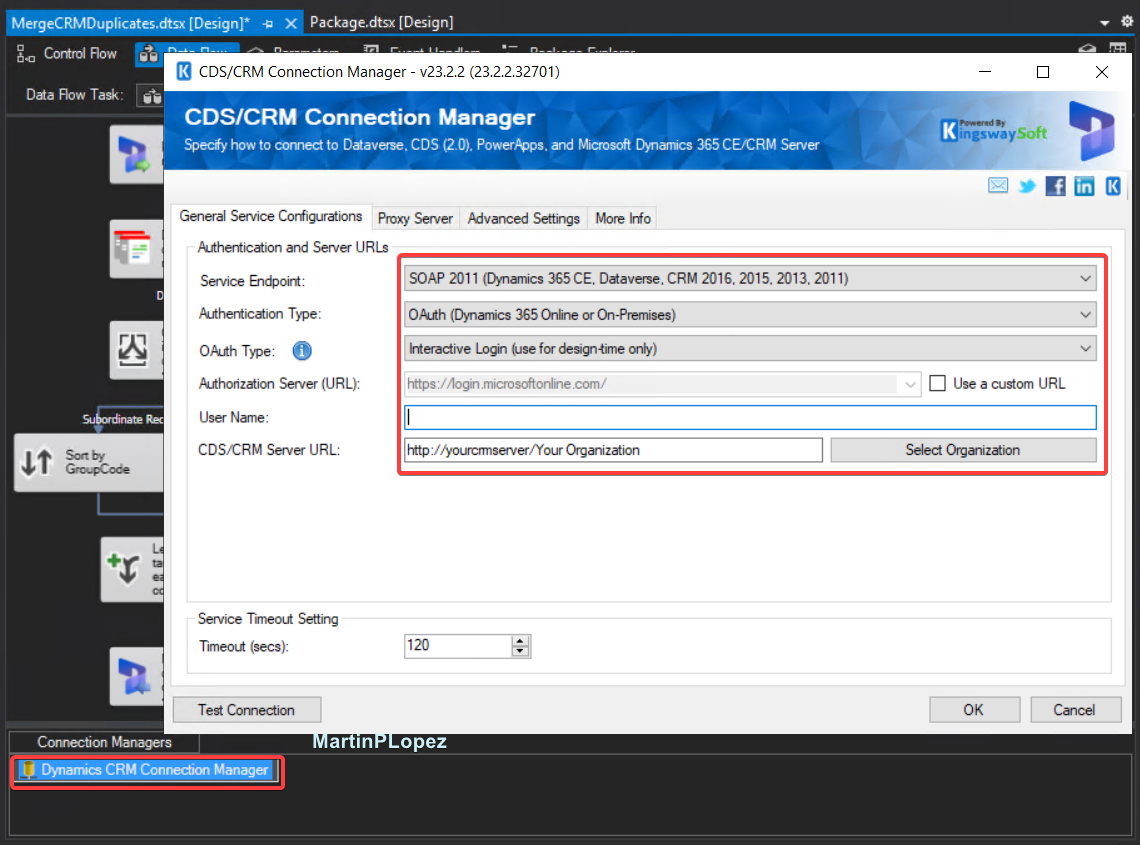Screen dimensions: 1140x845
Task: Click the KingswaySoft K icon beside LinkedIn
Action: pyautogui.click(x=1112, y=186)
